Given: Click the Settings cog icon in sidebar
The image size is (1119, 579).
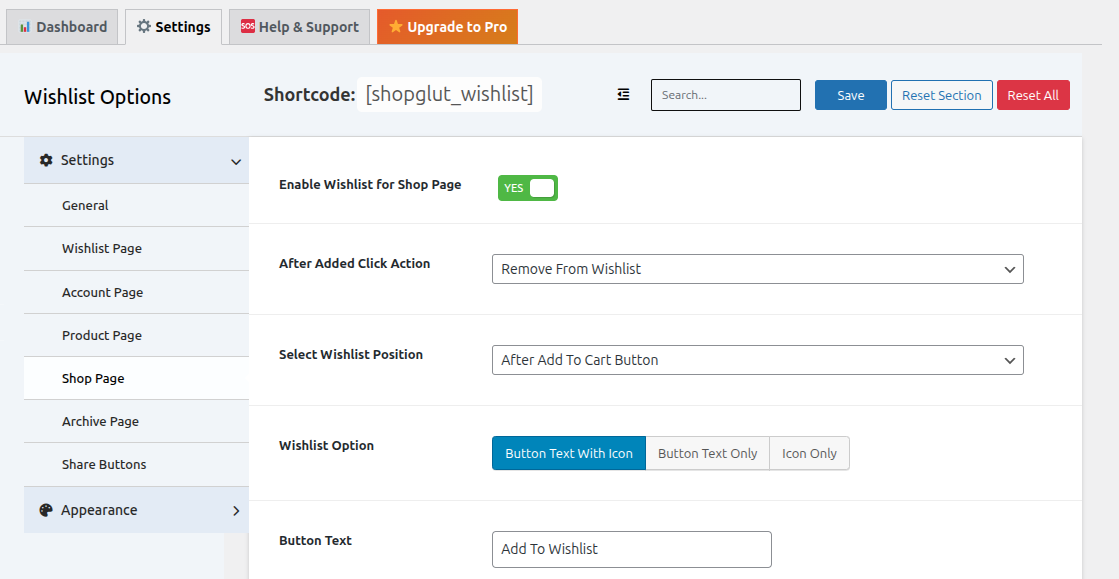Looking at the screenshot, I should tap(46, 160).
